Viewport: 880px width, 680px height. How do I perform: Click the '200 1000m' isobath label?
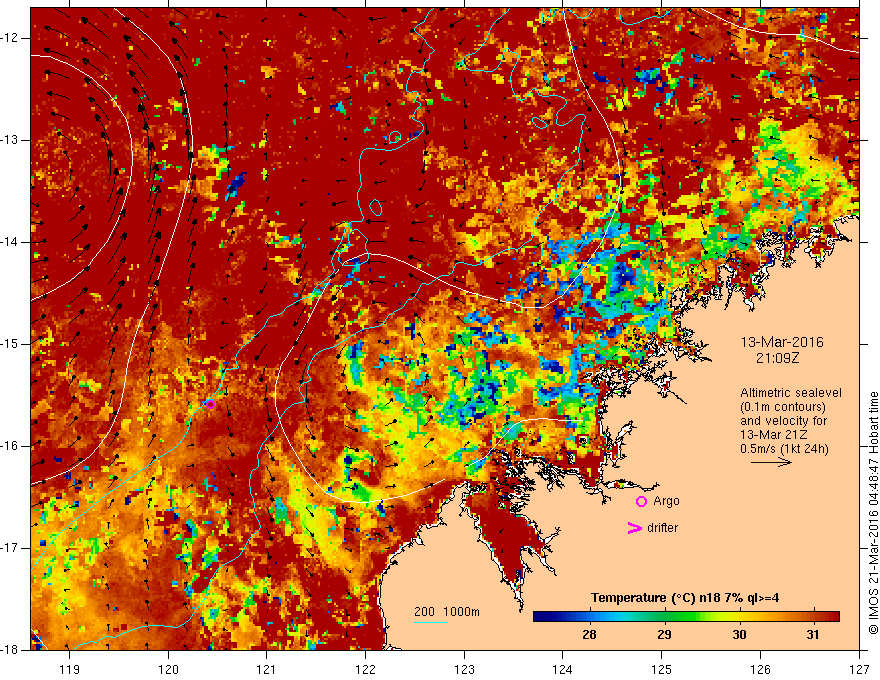click(x=447, y=612)
